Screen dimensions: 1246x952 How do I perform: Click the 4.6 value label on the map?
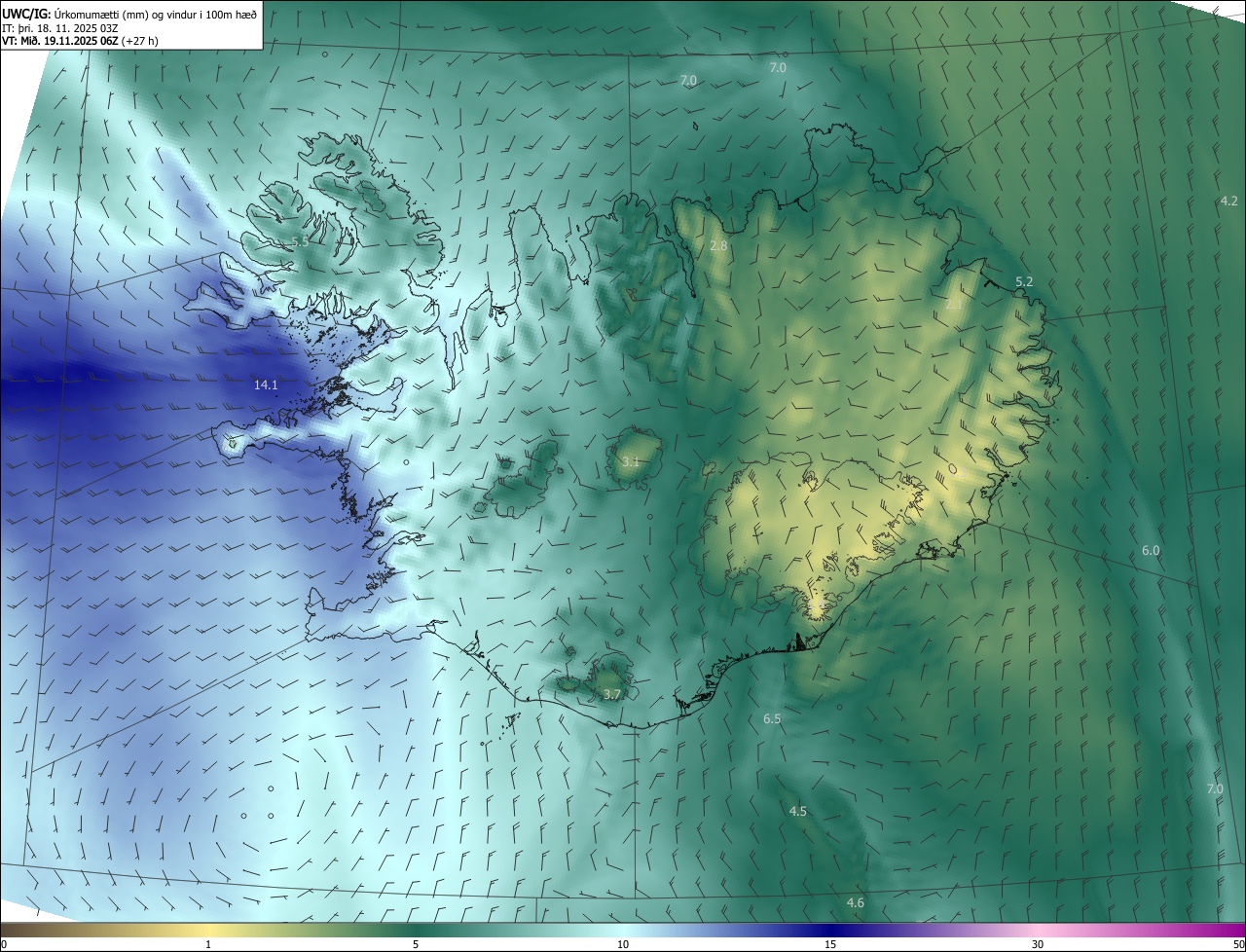pos(855,903)
